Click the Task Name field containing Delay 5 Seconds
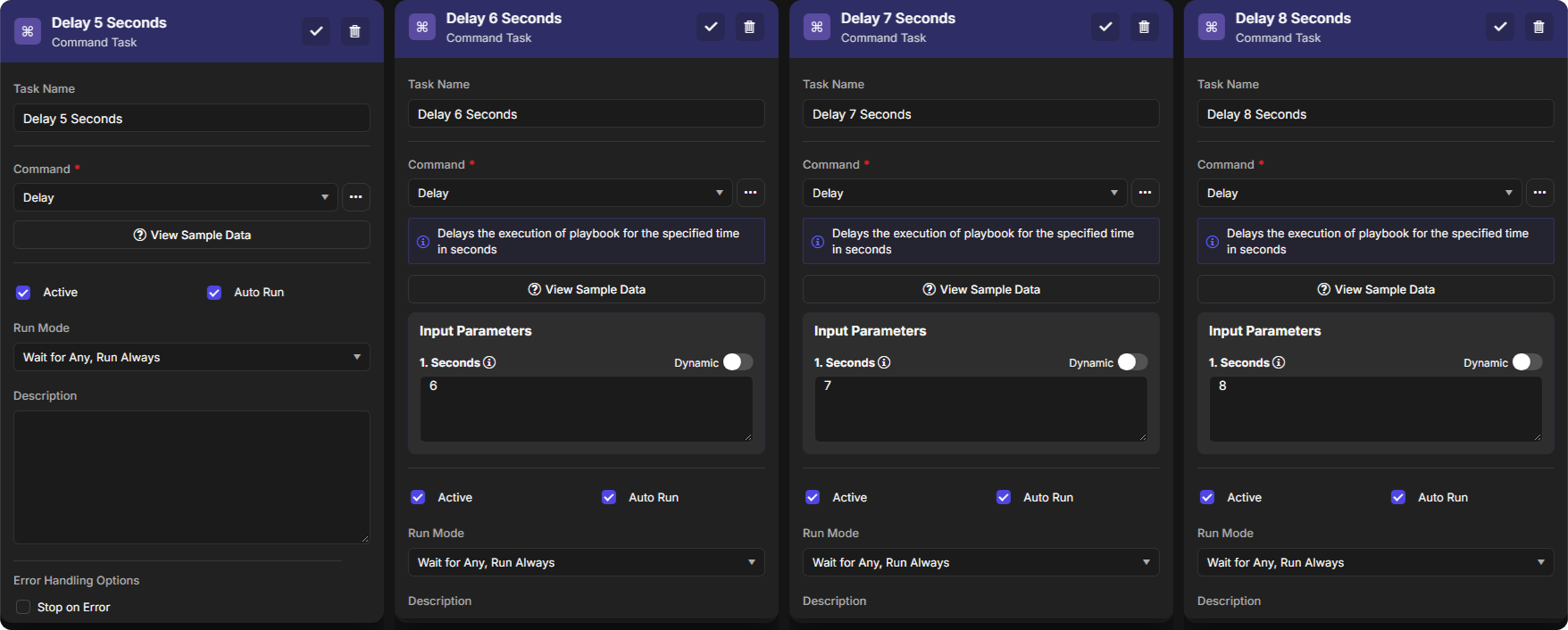This screenshot has width=1568, height=630. click(x=192, y=119)
